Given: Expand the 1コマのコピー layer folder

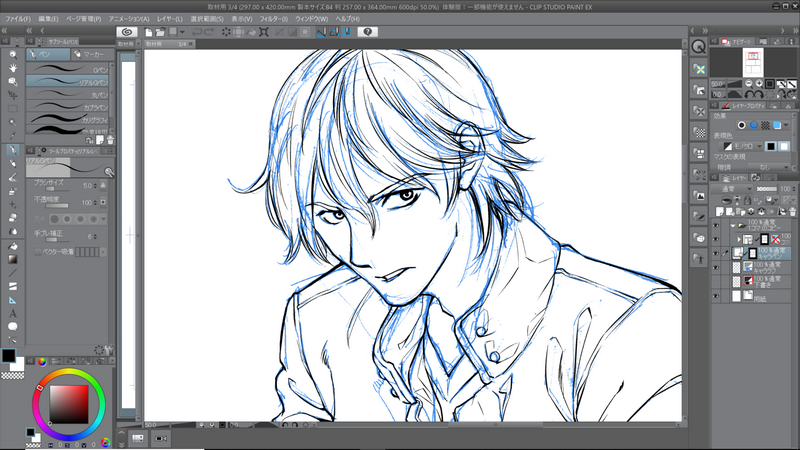Looking at the screenshot, I should click(x=733, y=226).
